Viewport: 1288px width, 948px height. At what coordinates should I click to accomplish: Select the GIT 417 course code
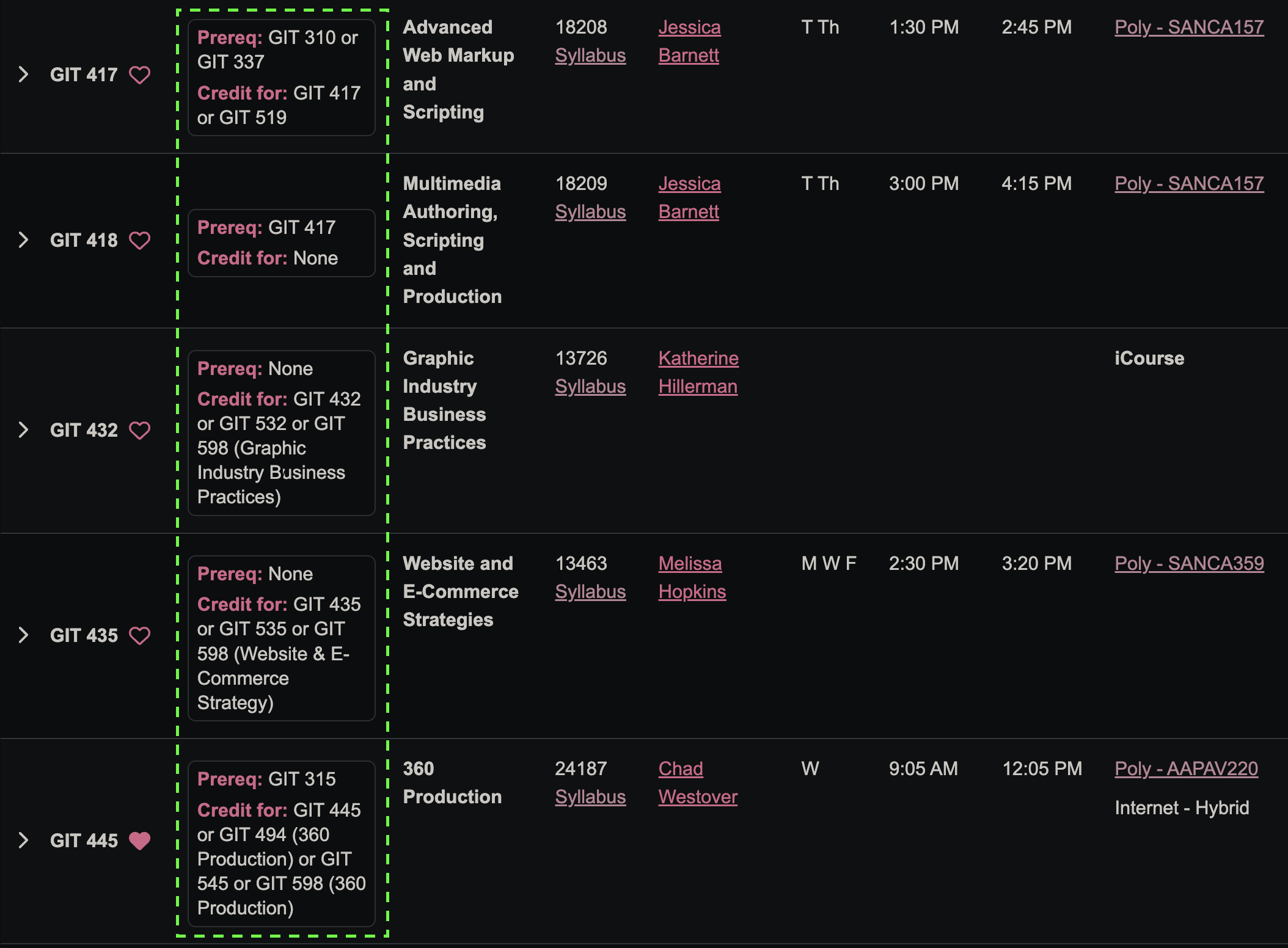tap(84, 75)
